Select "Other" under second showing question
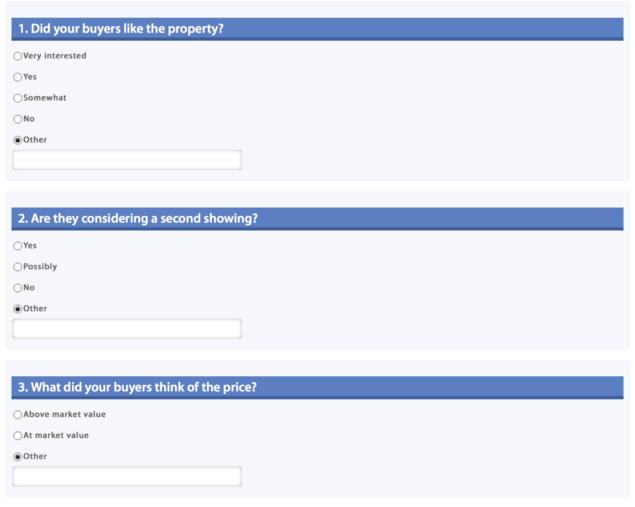Viewport: 635px width, 507px height. click(x=17, y=309)
